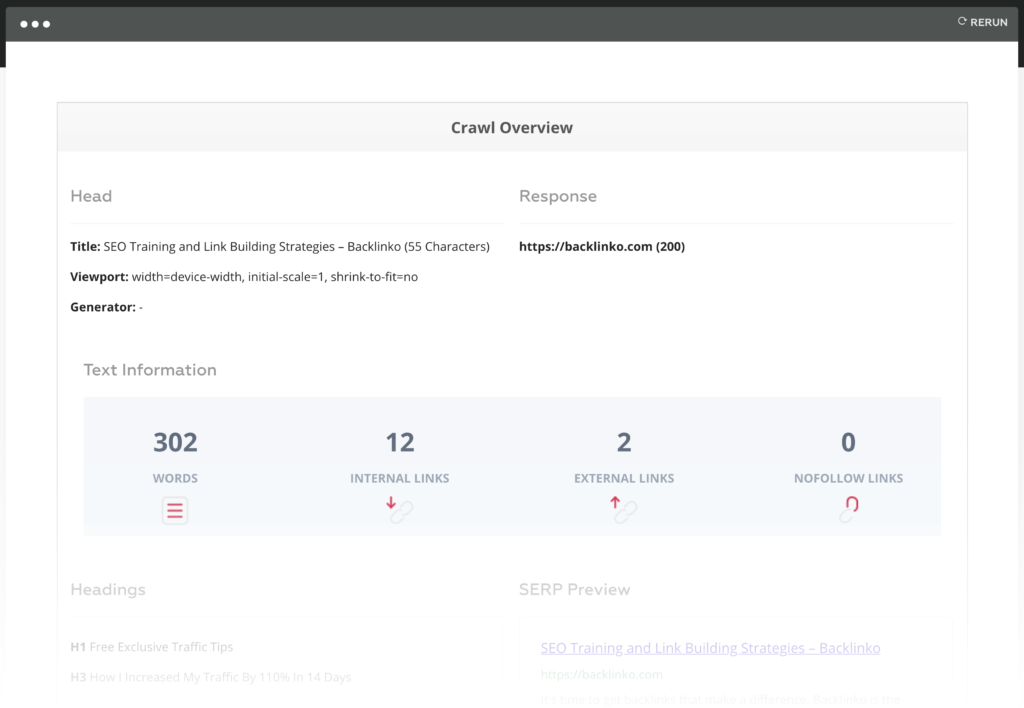1024x708 pixels.
Task: Click the 12 internal links count
Action: (400, 442)
